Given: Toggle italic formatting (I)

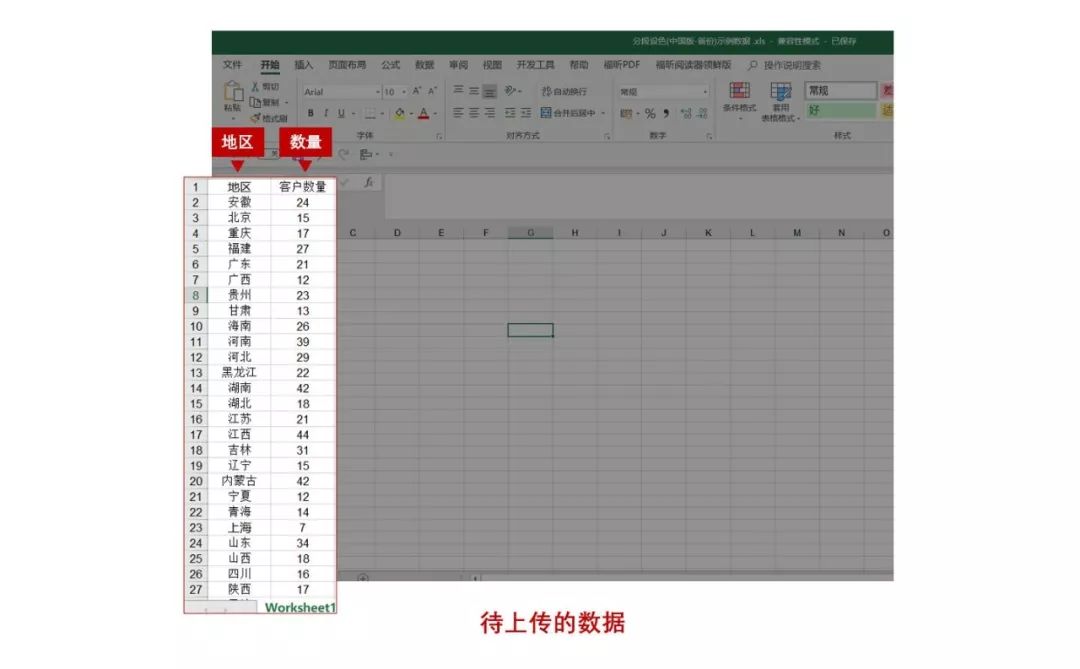Looking at the screenshot, I should click(x=326, y=113).
